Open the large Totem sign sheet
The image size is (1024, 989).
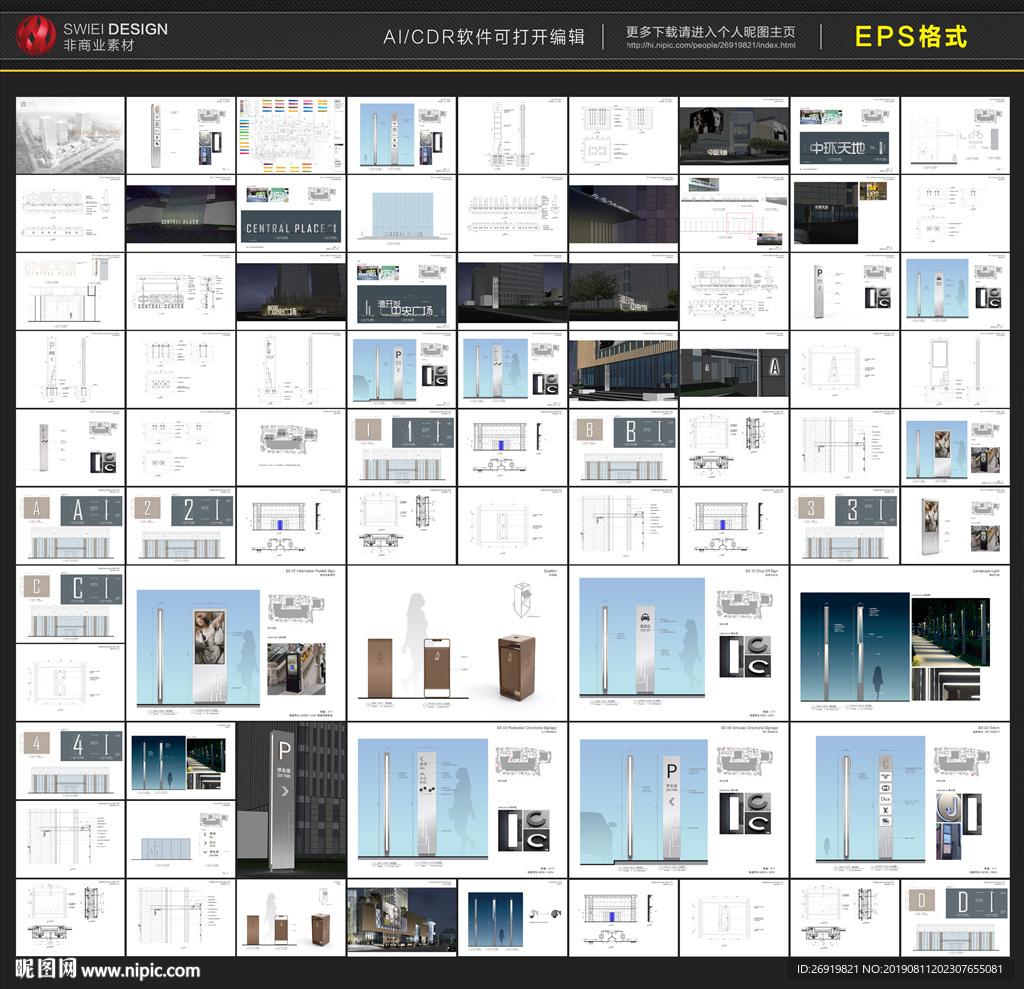(900, 800)
